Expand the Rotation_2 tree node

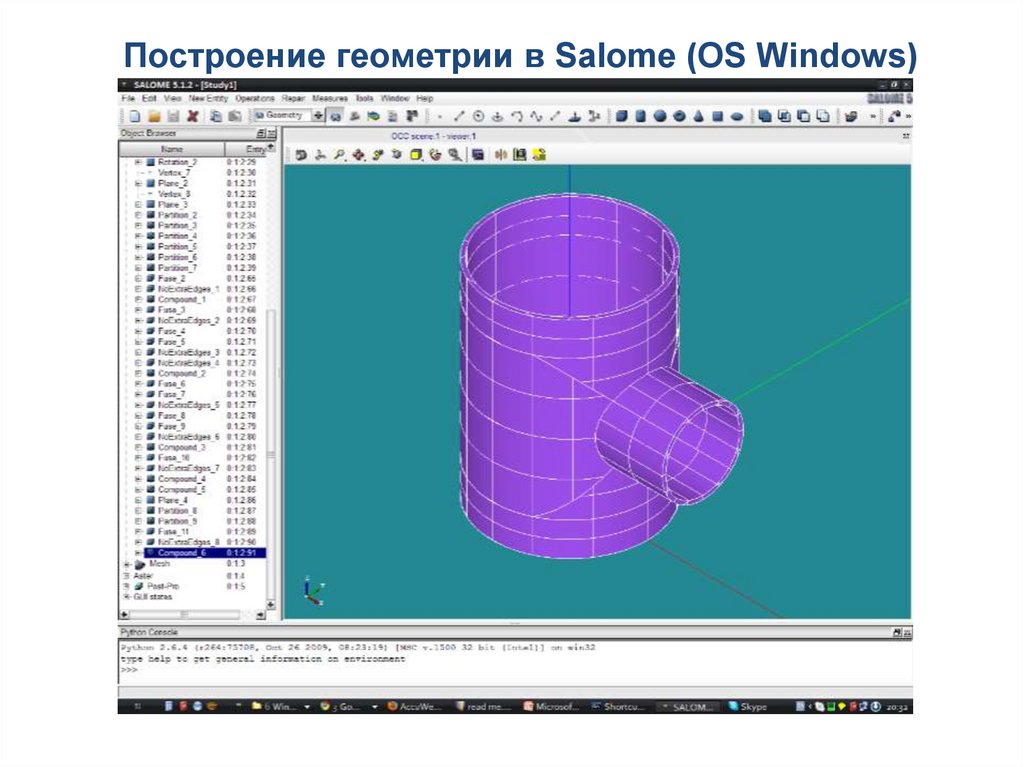click(137, 161)
